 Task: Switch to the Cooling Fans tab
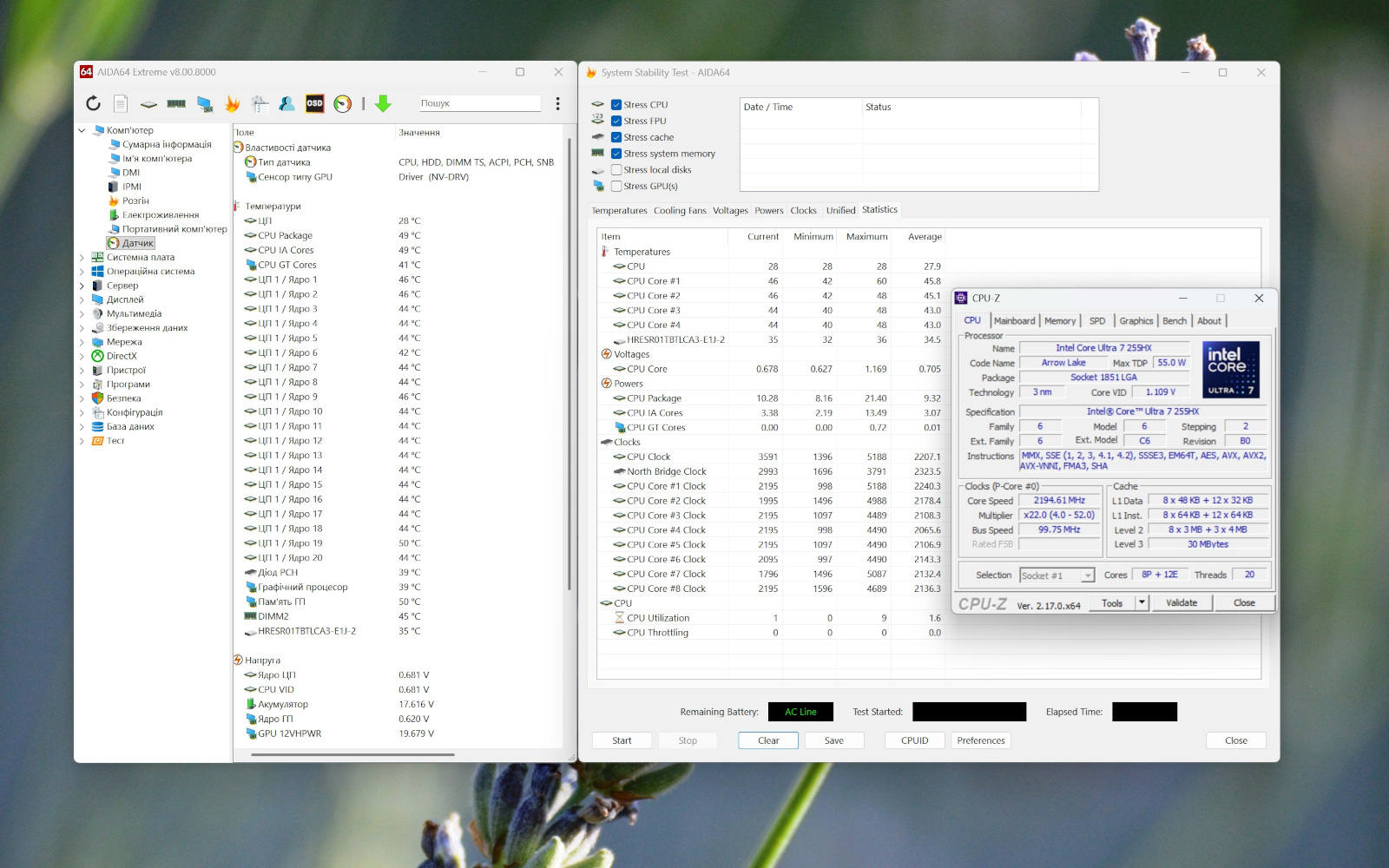pyautogui.click(x=680, y=211)
